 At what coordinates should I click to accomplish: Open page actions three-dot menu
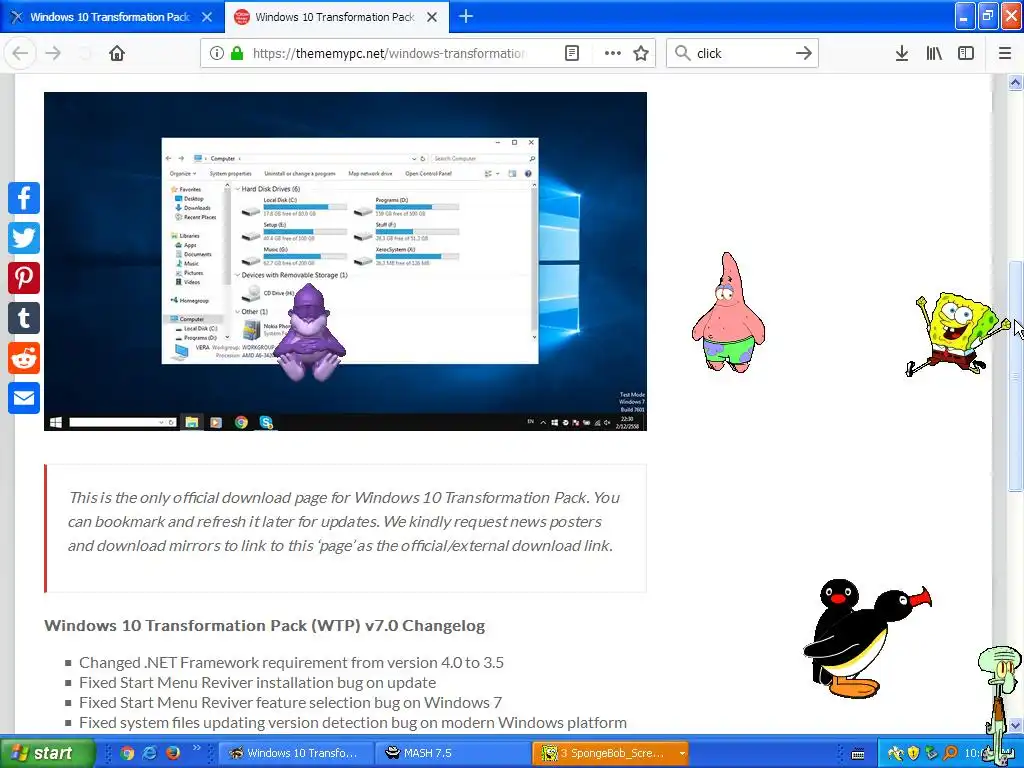613,53
